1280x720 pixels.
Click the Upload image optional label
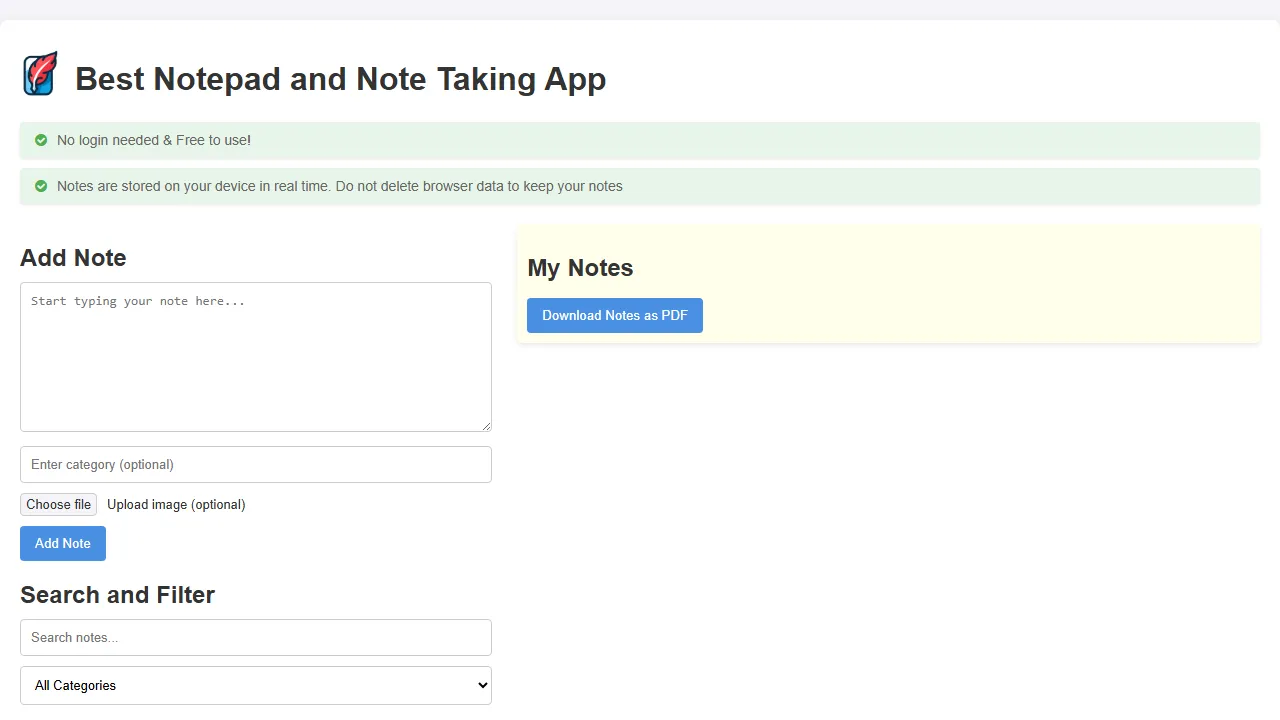point(176,504)
